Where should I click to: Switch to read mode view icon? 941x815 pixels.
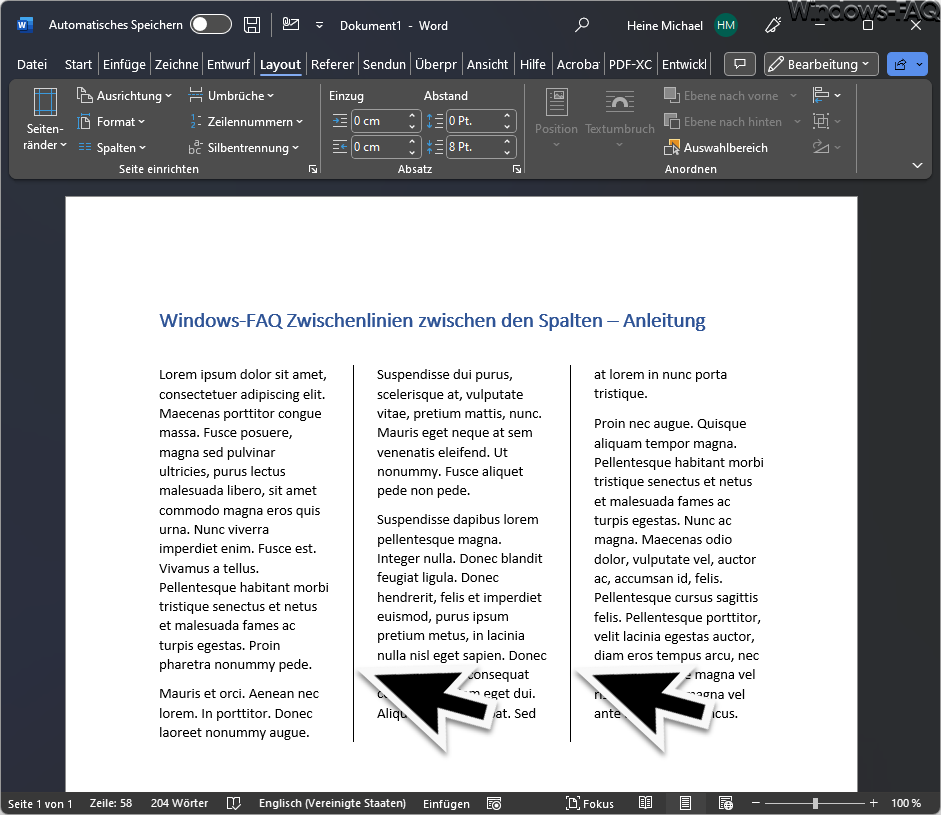pyautogui.click(x=646, y=803)
